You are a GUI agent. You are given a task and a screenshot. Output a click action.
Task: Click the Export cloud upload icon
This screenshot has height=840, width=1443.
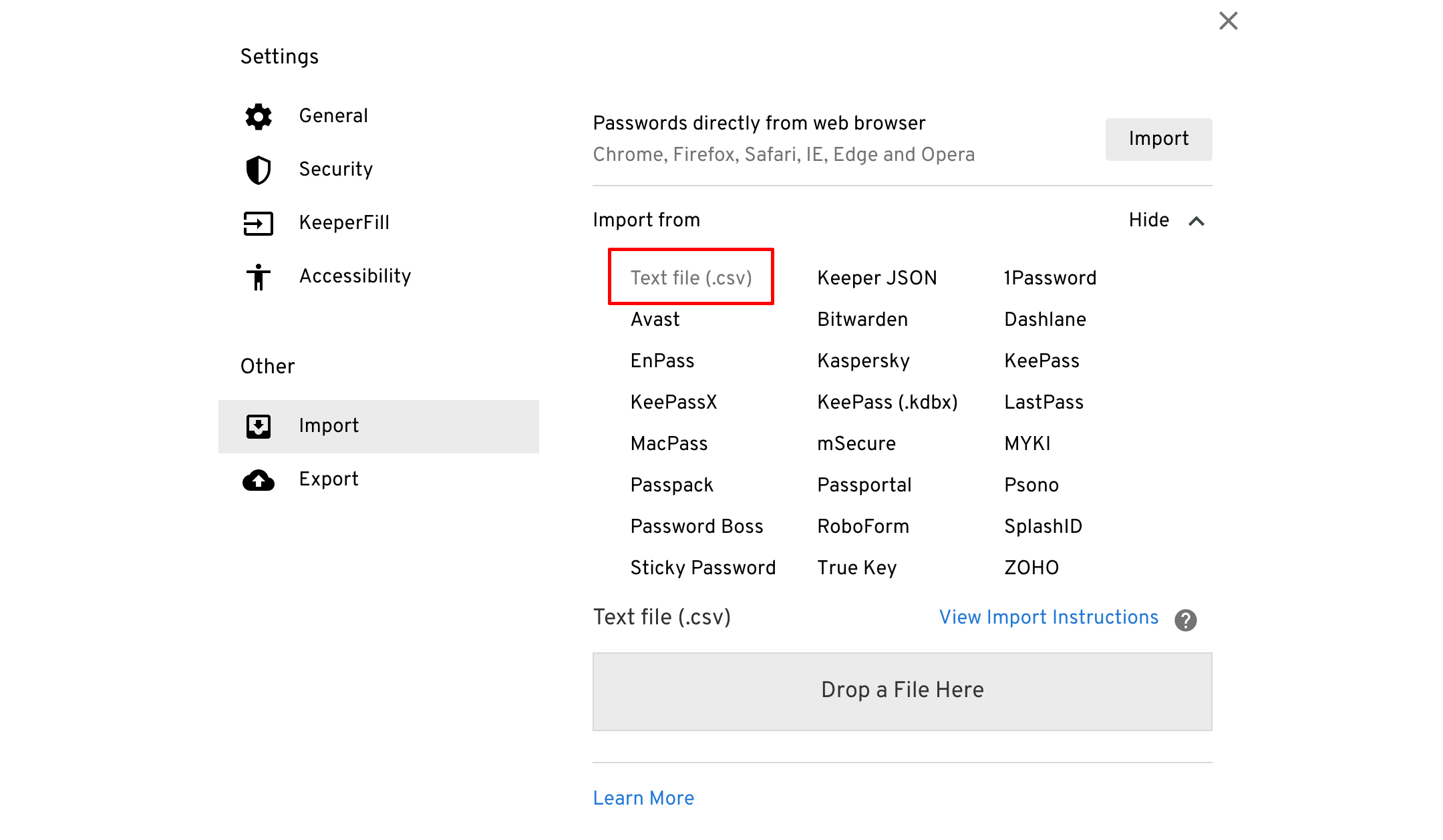(258, 479)
